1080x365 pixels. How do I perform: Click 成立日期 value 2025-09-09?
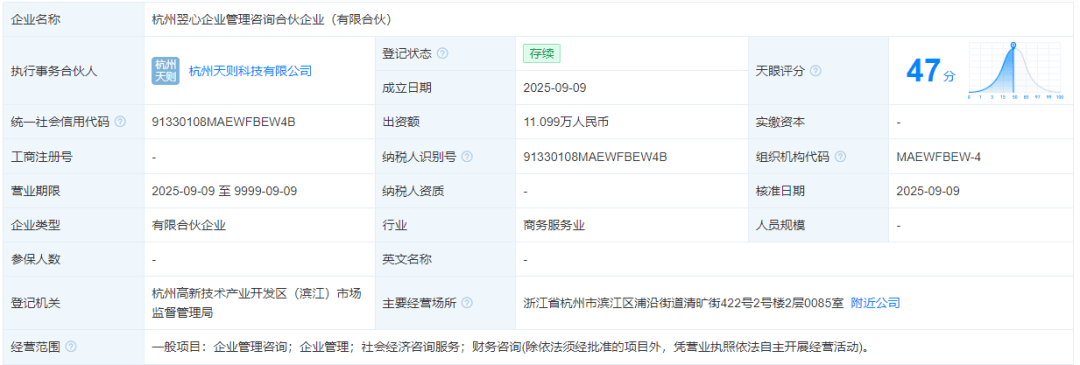point(555,88)
